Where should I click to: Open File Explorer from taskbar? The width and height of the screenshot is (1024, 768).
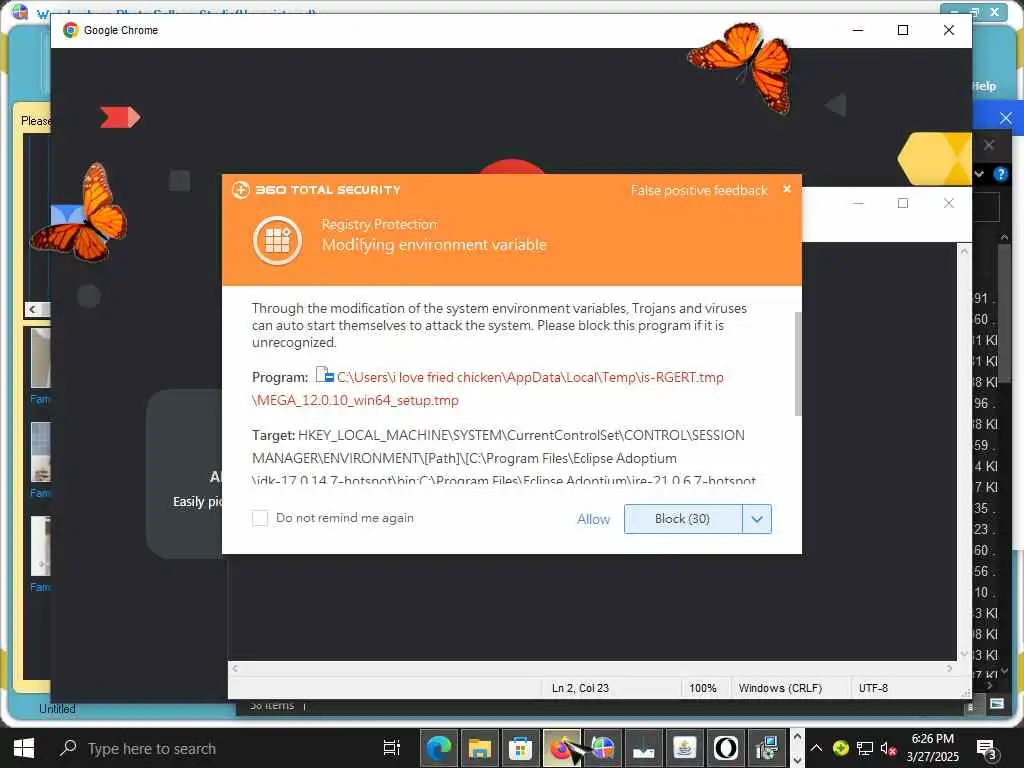pos(479,748)
